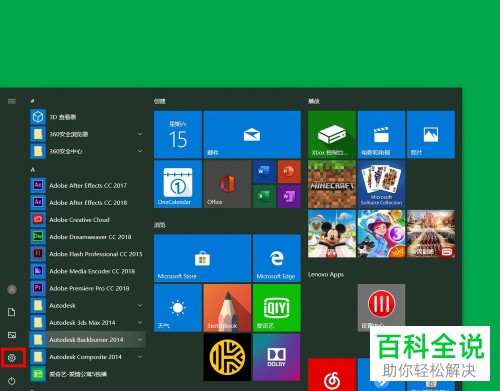Open the Dolby tile
500x391 pixels.
277,357
